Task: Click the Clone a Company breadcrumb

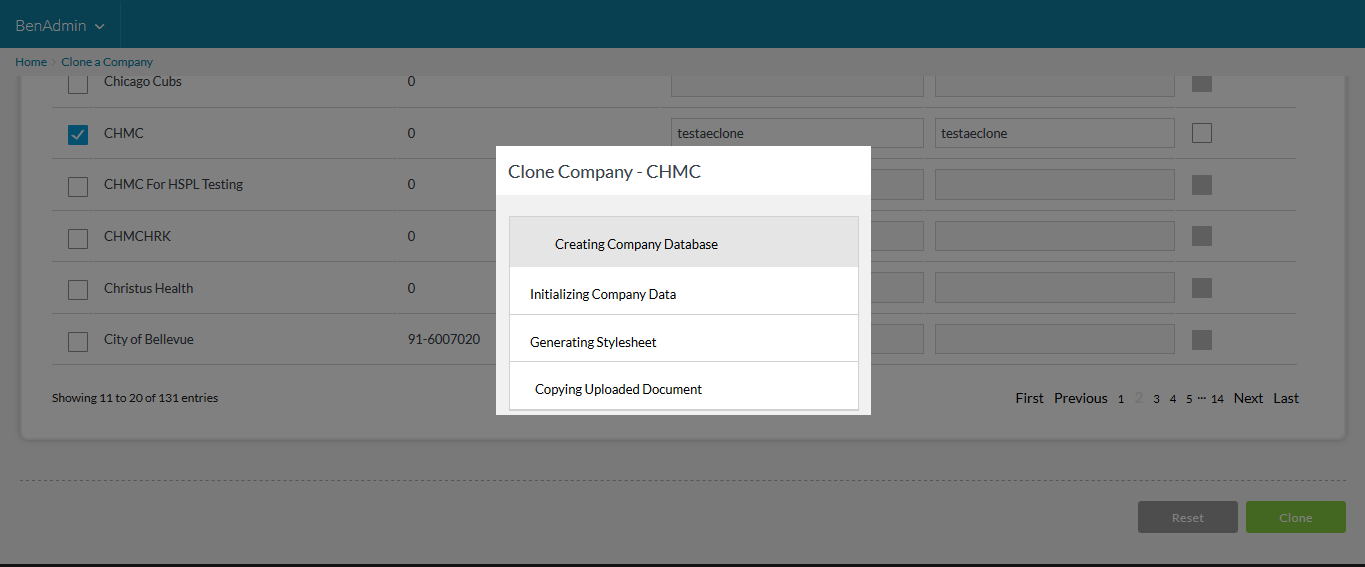Action: pos(107,62)
